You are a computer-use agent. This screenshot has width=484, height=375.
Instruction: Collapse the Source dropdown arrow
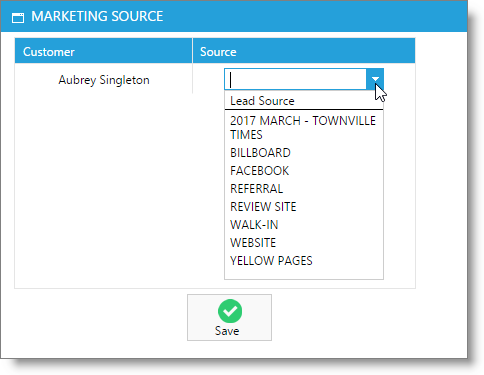pos(375,79)
